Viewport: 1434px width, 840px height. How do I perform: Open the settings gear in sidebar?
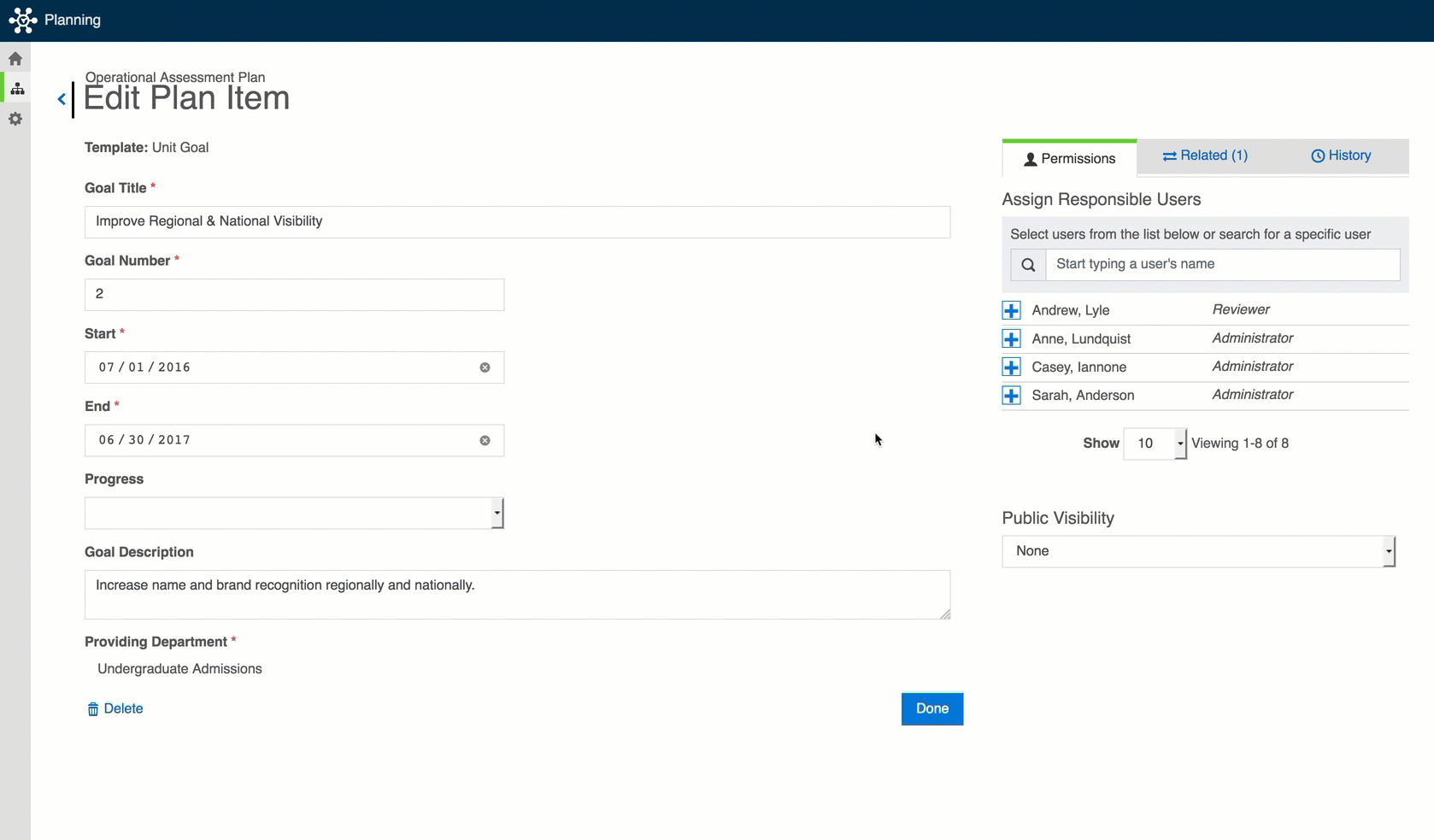(15, 119)
